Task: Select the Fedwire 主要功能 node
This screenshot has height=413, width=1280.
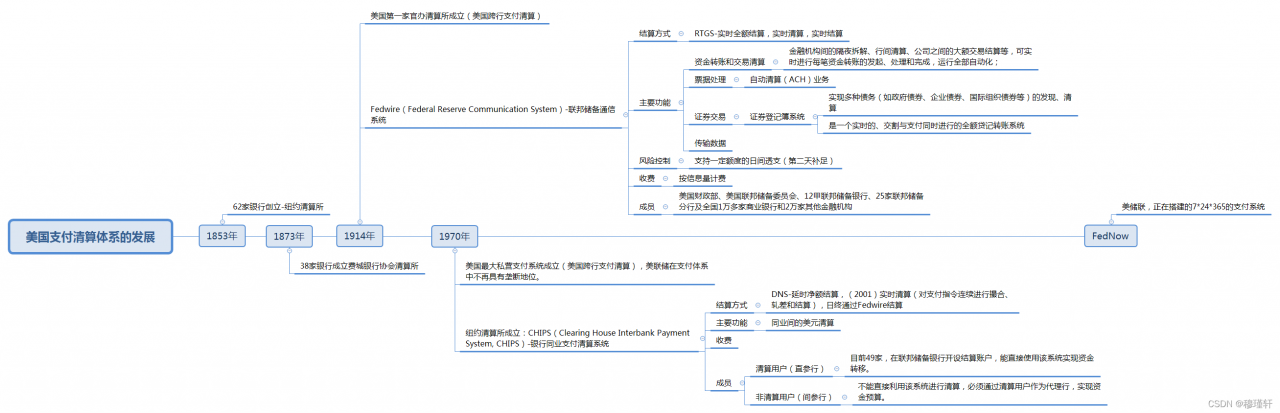Action: (655, 103)
